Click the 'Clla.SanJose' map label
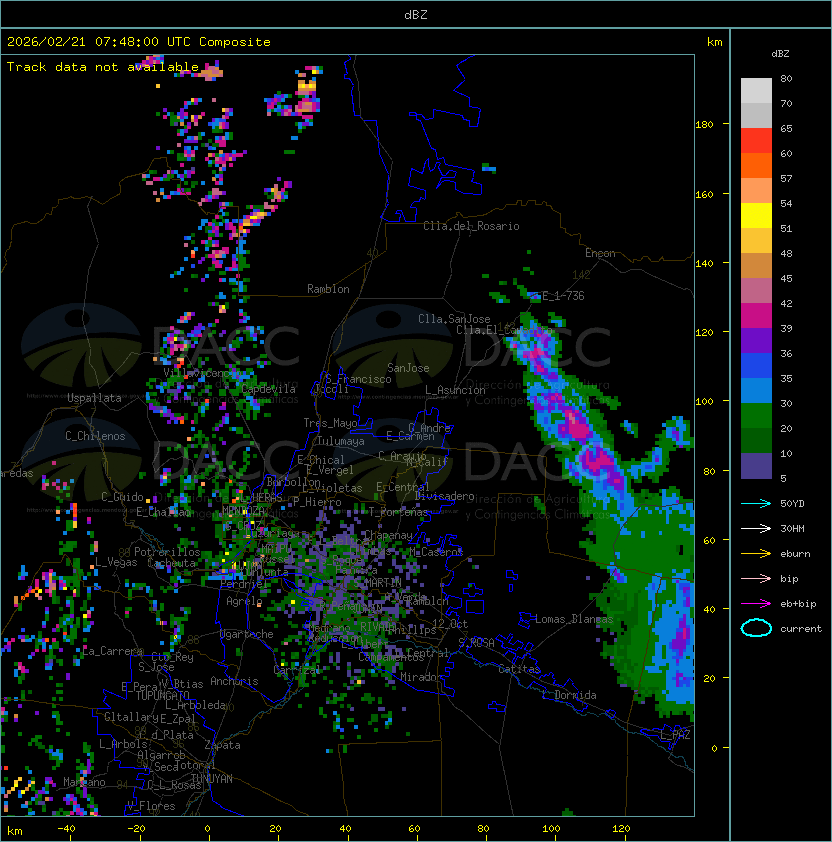832x842 pixels. (x=454, y=319)
